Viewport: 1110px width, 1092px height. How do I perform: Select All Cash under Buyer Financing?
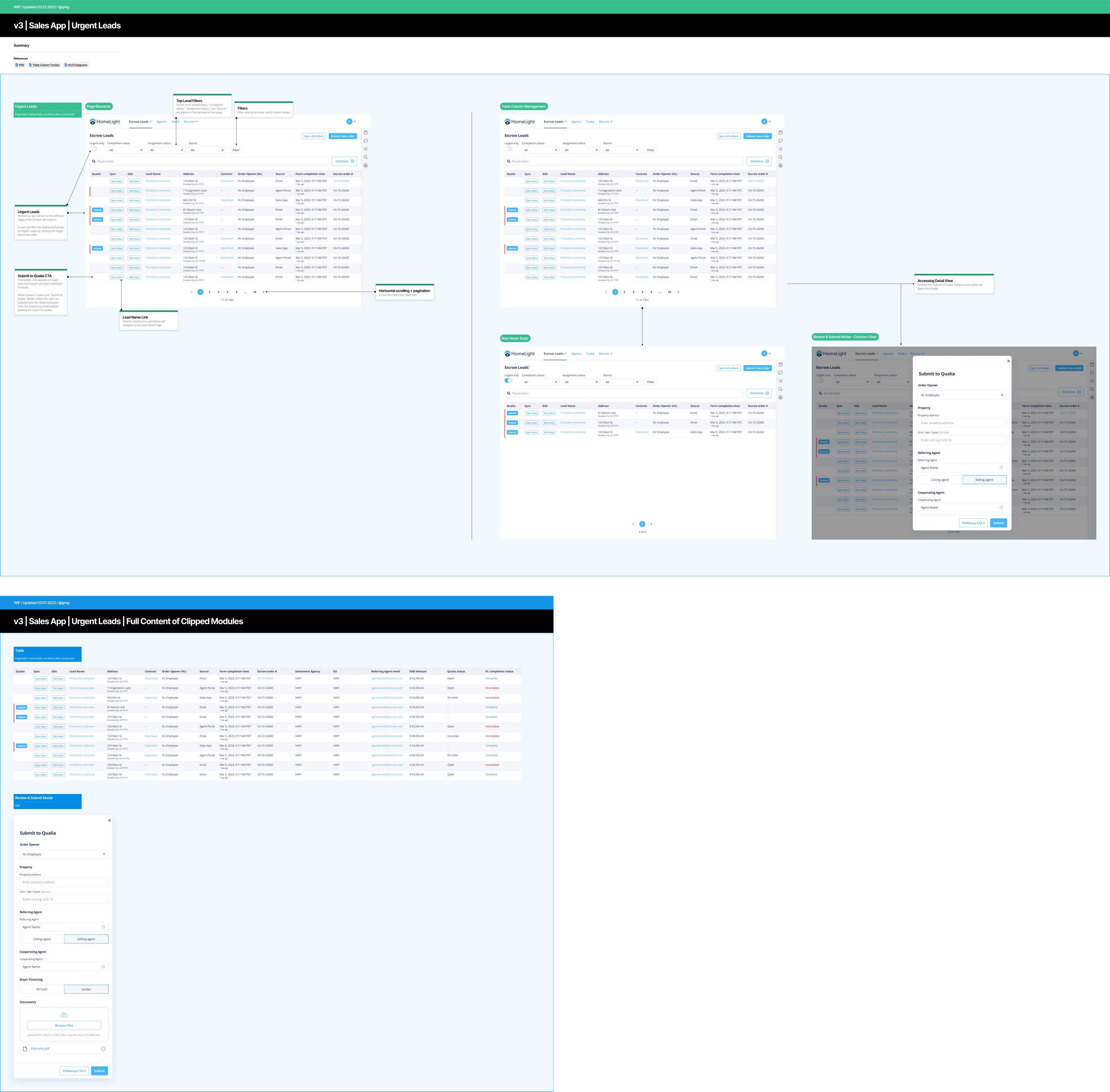click(x=42, y=989)
